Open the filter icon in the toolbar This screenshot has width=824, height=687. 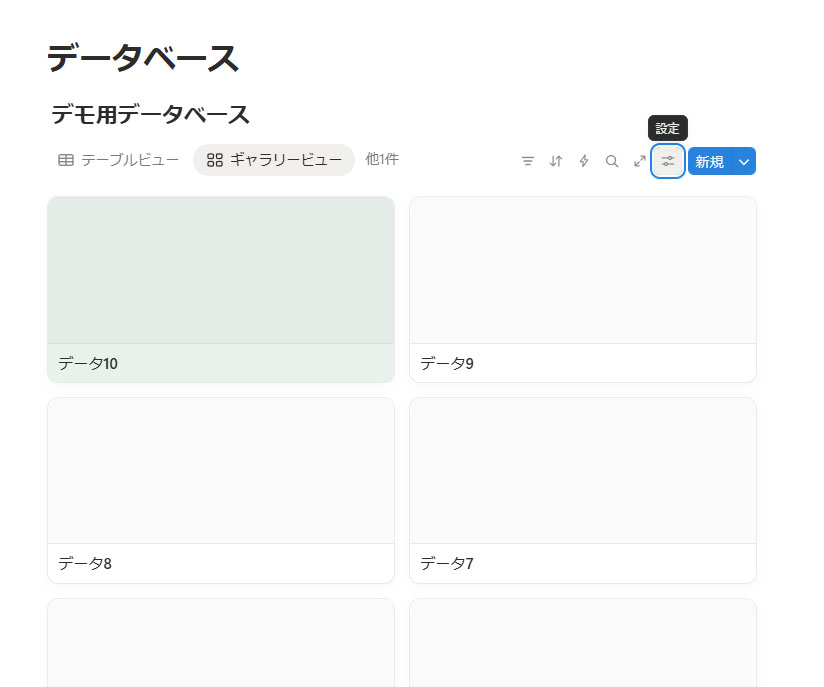528,161
